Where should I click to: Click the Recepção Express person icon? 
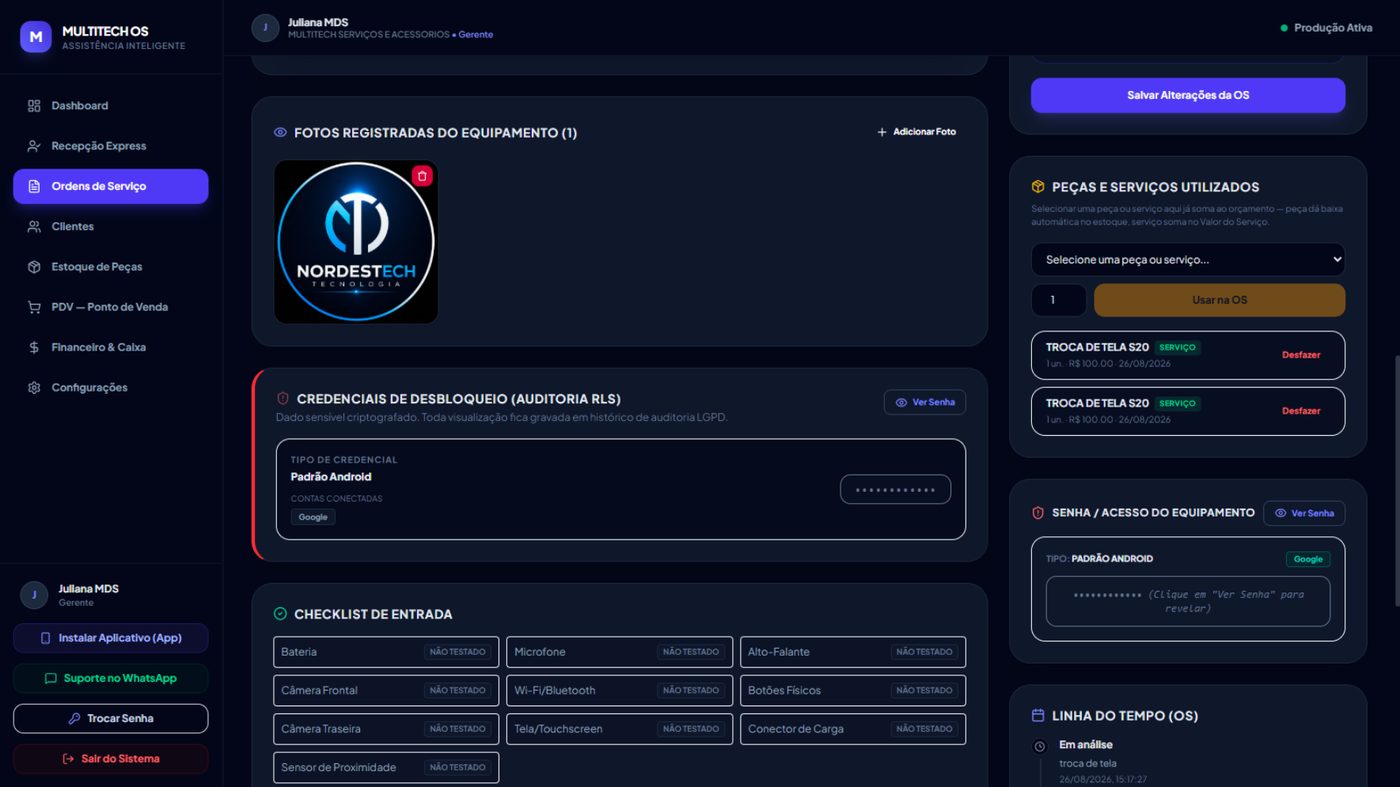click(34, 146)
